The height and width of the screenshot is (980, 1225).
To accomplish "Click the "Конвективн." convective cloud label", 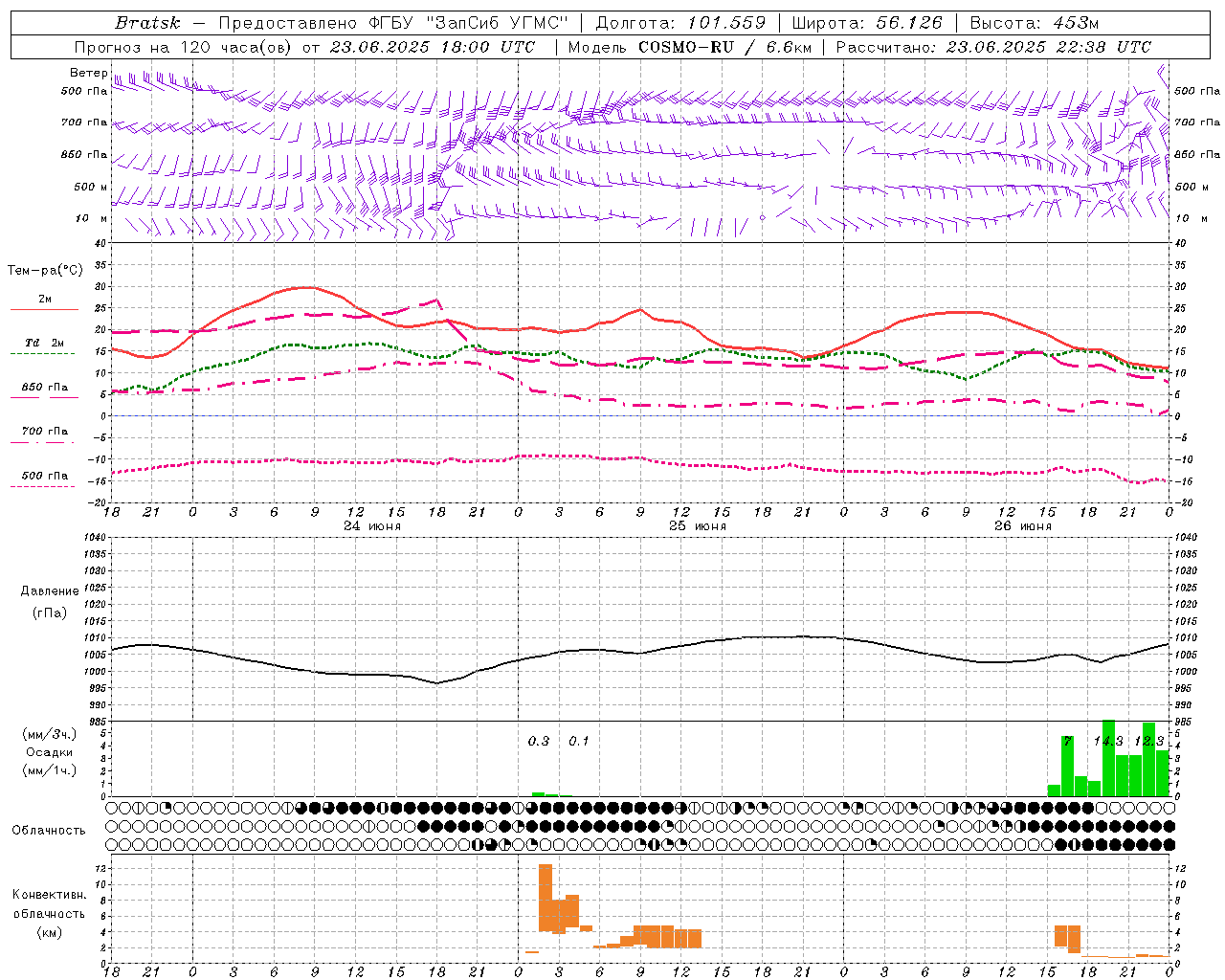I will tap(50, 895).
